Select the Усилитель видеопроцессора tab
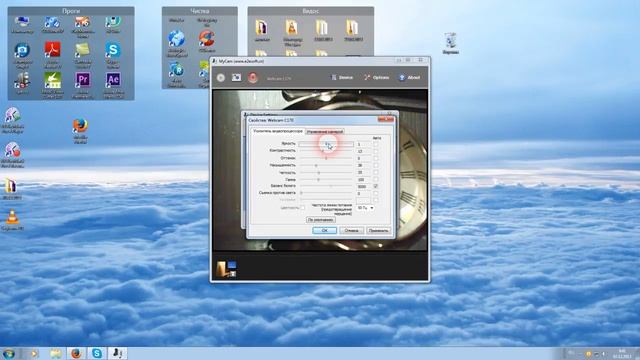This screenshot has width=640, height=360. (x=278, y=131)
